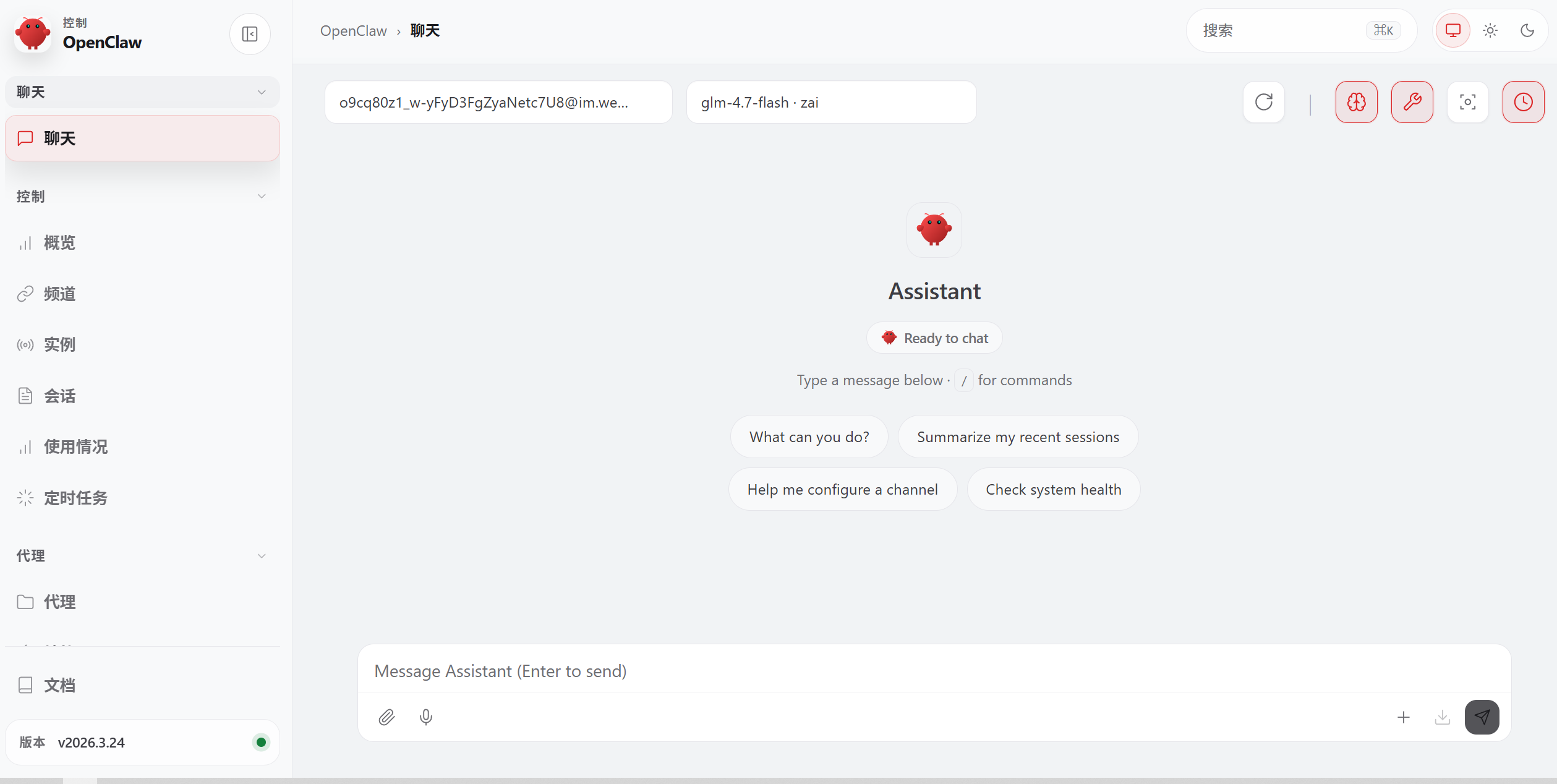Image resolution: width=1557 pixels, height=784 pixels.
Task: Collapse sidebar using panel icon
Action: click(x=250, y=34)
